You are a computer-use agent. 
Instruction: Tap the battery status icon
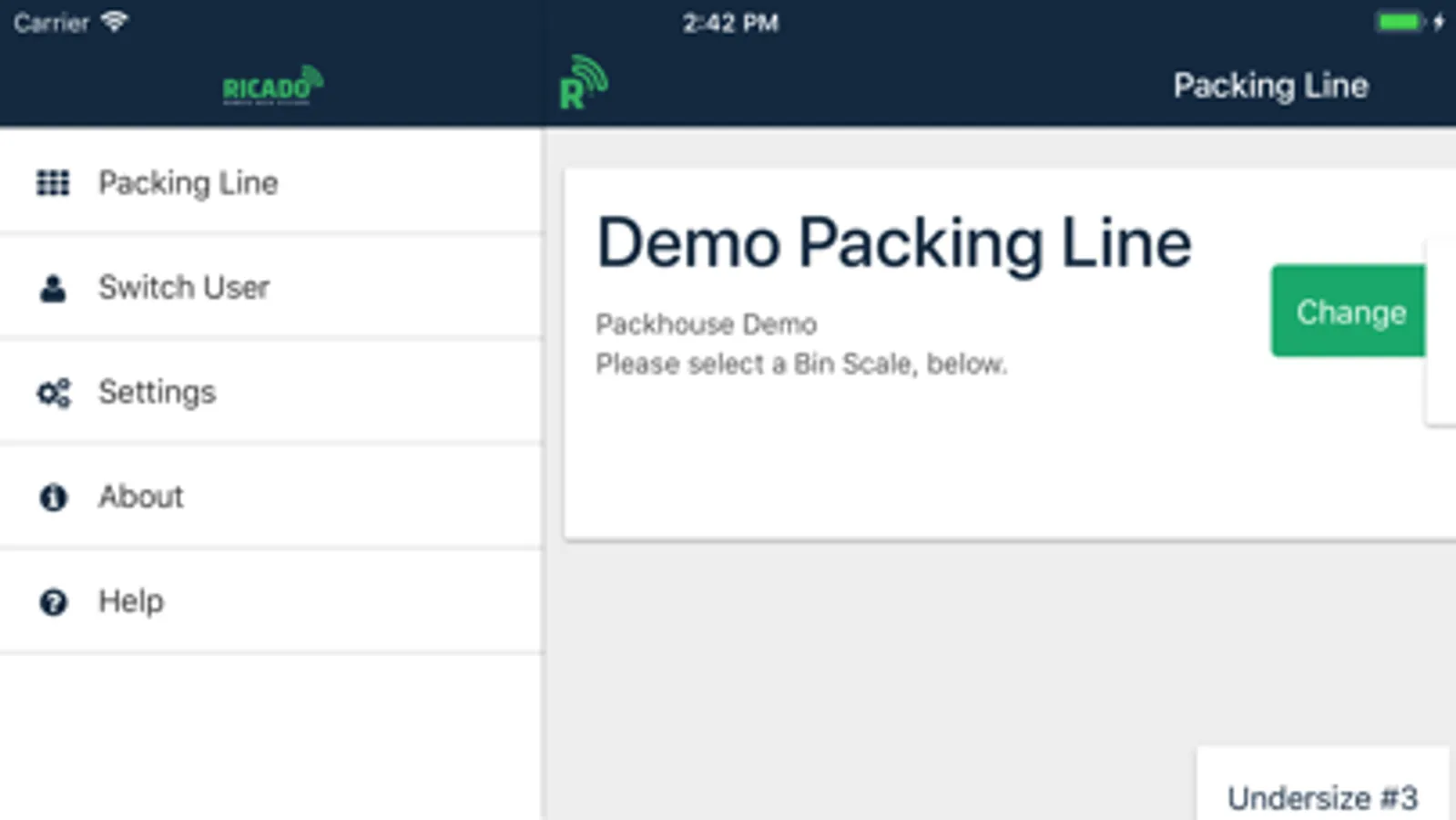click(x=1400, y=22)
